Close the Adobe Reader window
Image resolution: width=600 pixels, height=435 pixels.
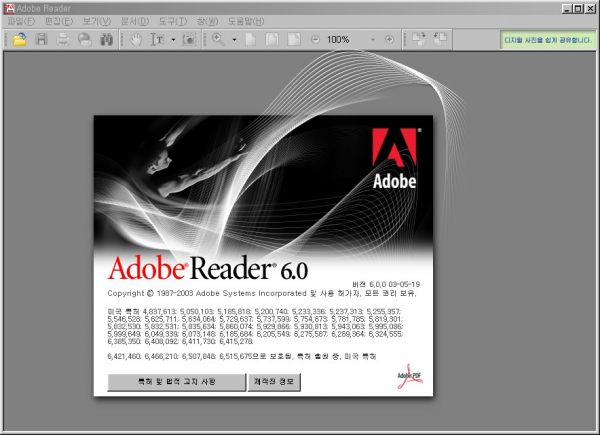click(x=590, y=8)
